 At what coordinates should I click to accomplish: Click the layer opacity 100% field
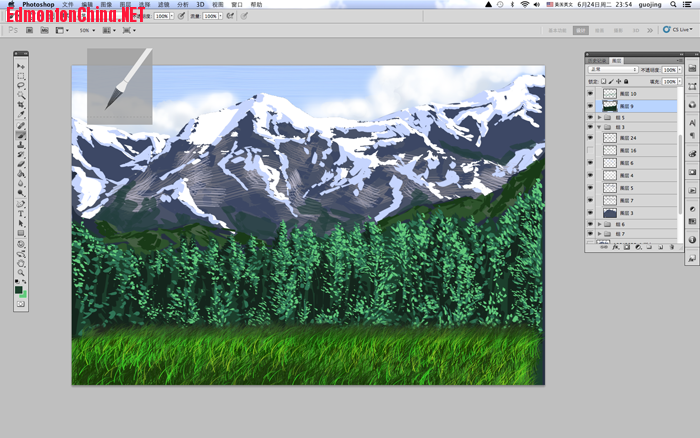click(x=669, y=70)
